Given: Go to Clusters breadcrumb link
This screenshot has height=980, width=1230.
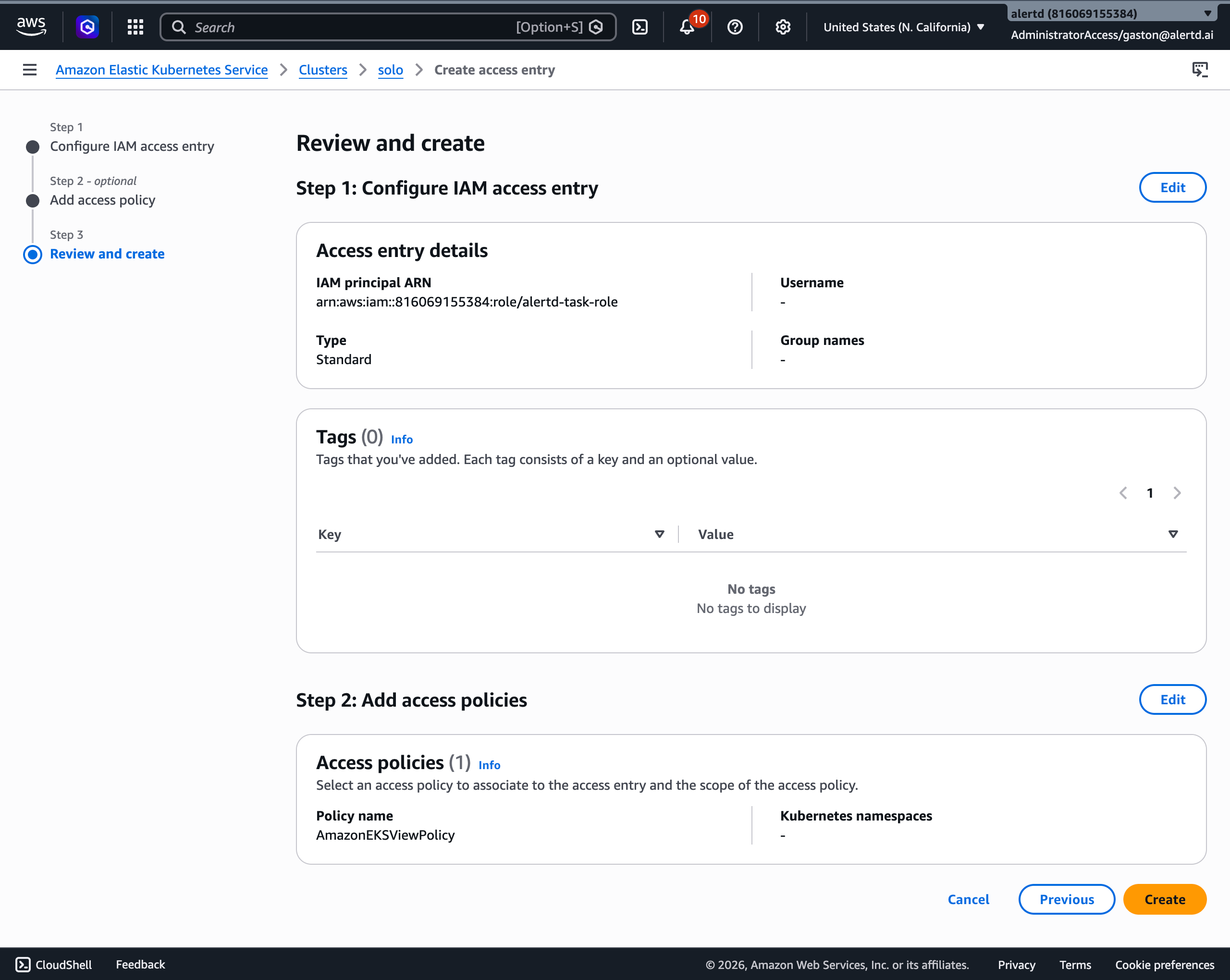Looking at the screenshot, I should pyautogui.click(x=323, y=70).
